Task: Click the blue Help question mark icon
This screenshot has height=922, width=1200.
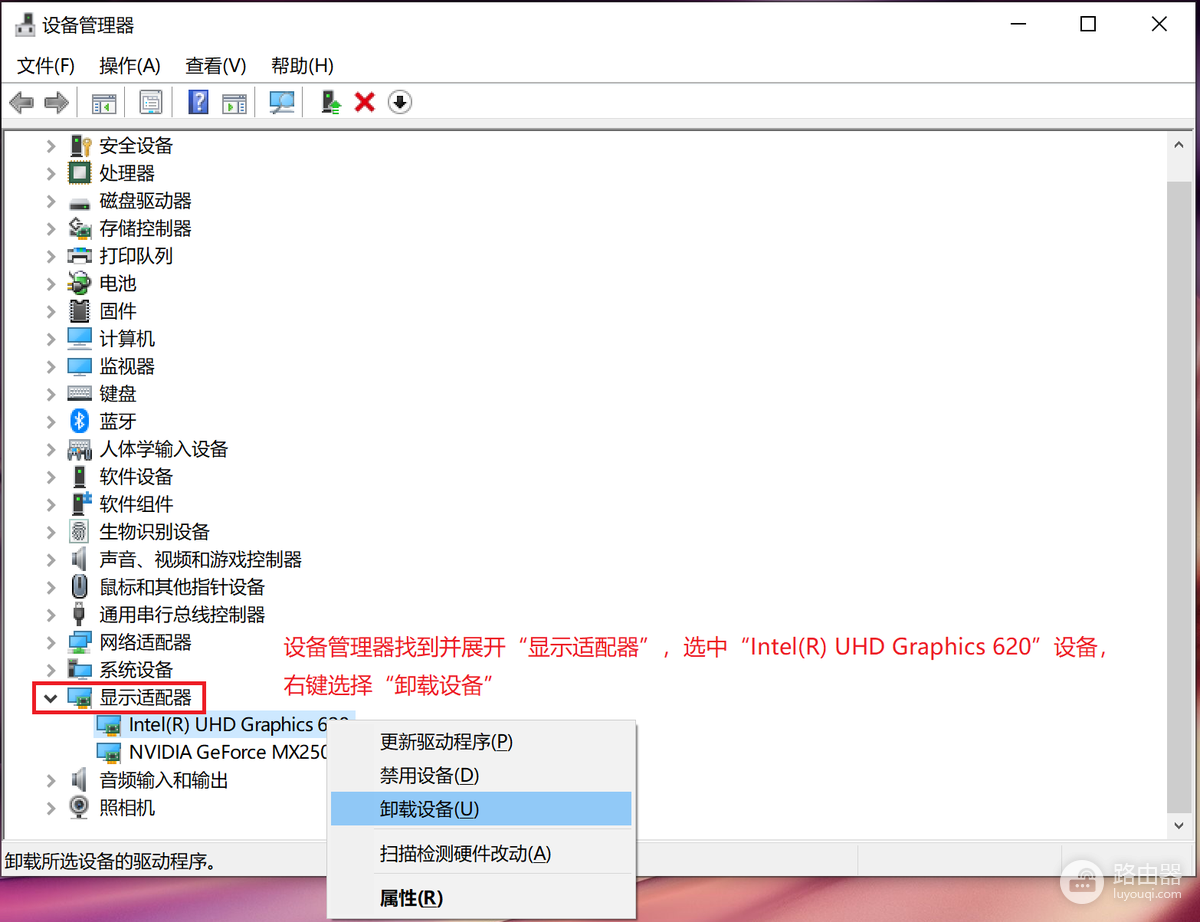Action: pyautogui.click(x=198, y=102)
